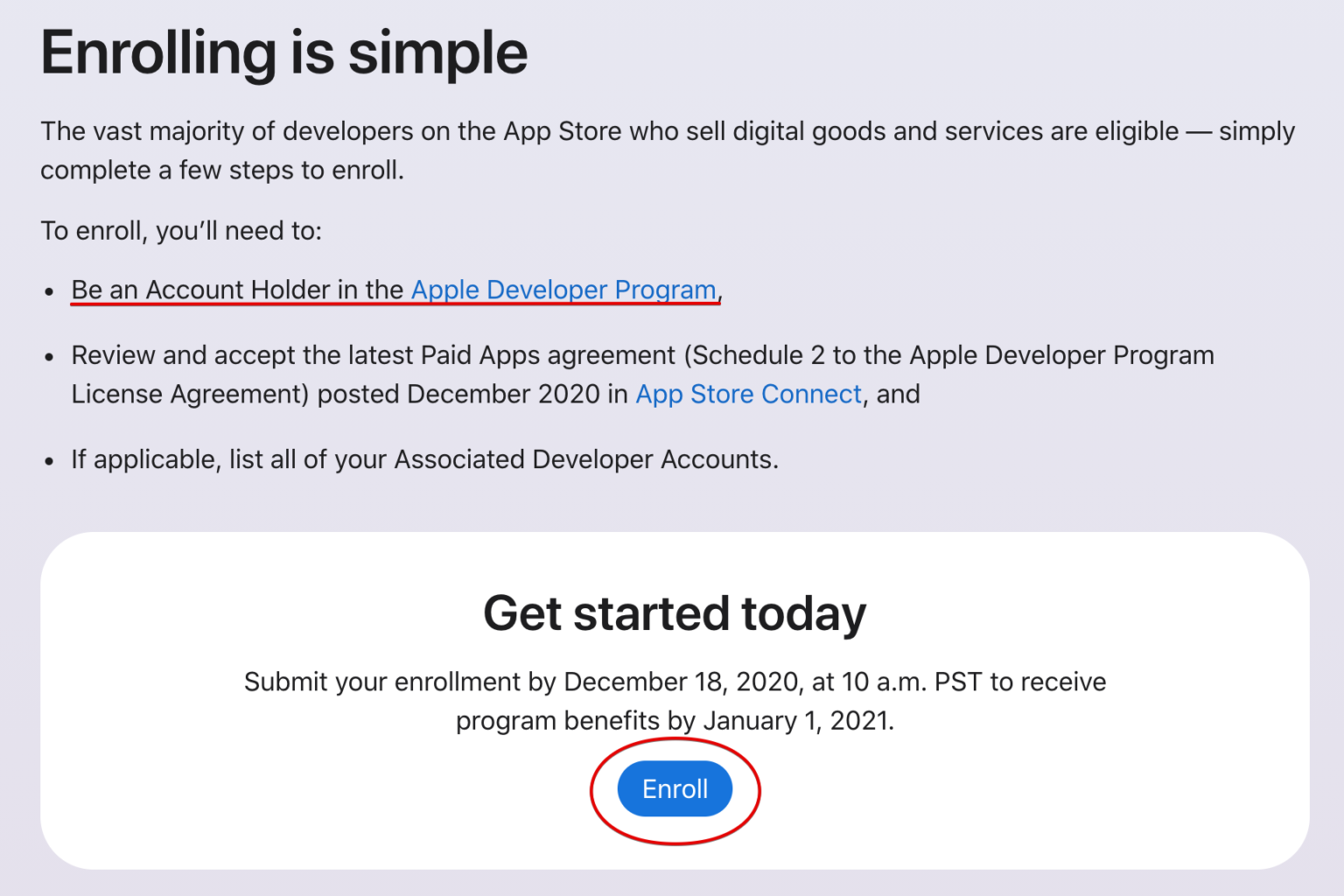Open the Apple Developer Program link
This screenshot has width=1344, height=896.
[563, 290]
